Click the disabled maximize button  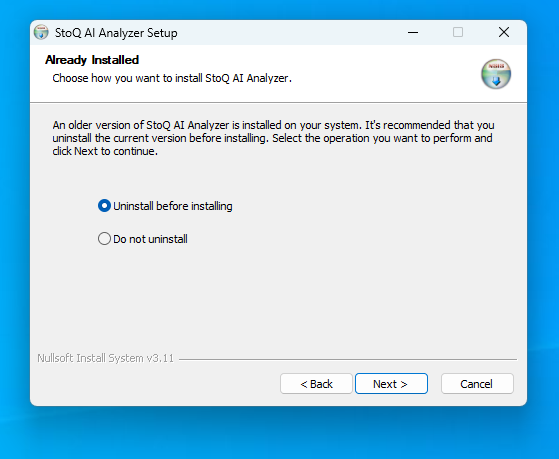(x=458, y=32)
